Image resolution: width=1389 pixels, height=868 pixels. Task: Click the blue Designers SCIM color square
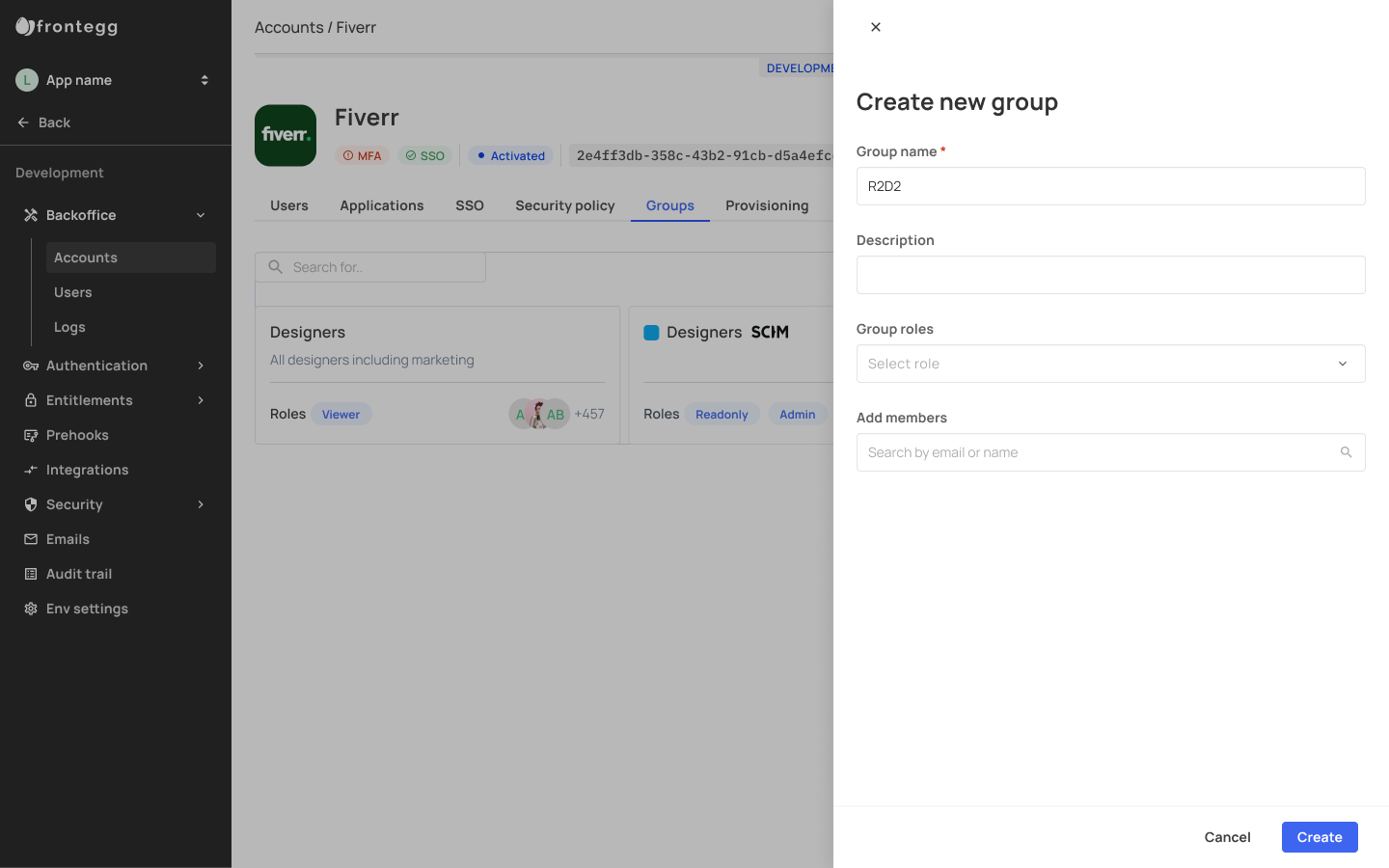651,333
